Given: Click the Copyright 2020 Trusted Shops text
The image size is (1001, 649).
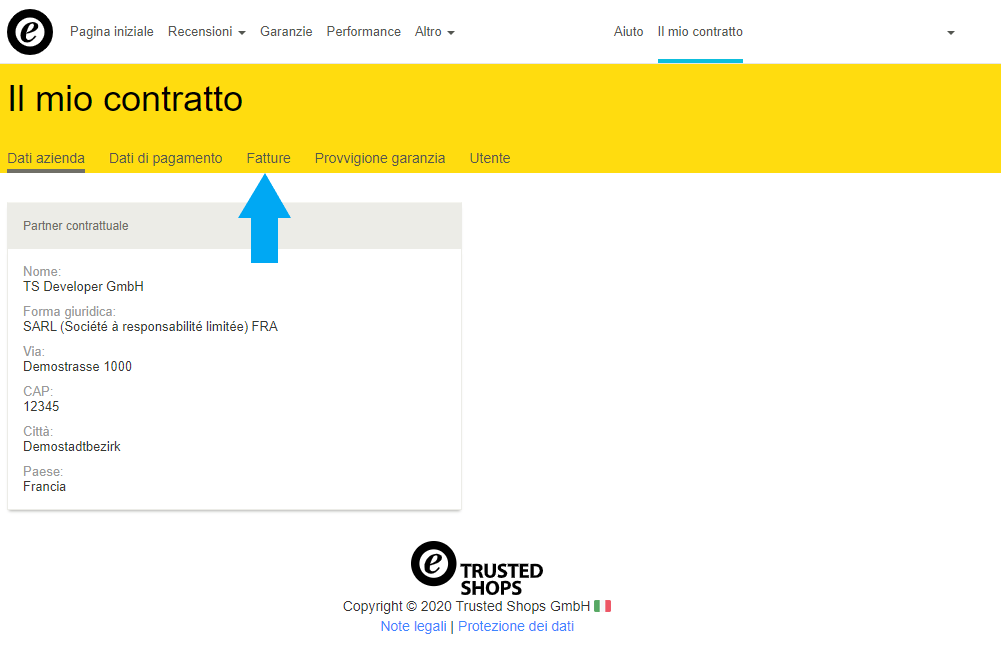Looking at the screenshot, I should pos(467,606).
